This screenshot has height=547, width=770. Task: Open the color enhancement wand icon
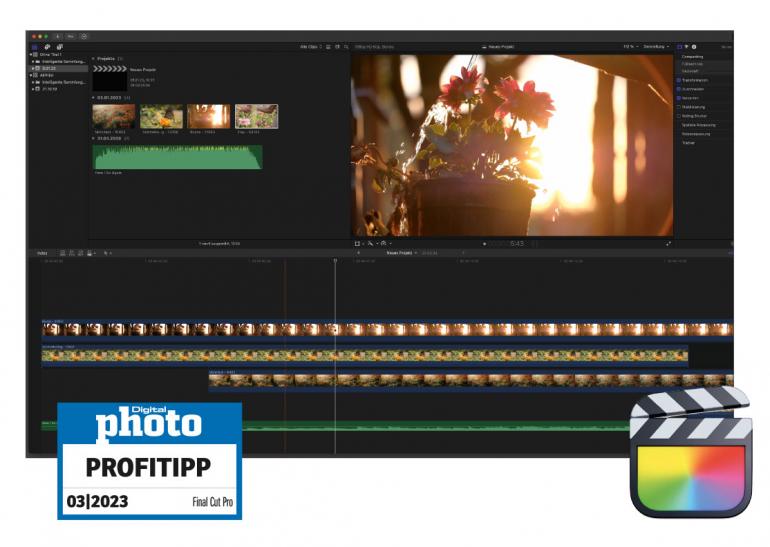tap(371, 244)
